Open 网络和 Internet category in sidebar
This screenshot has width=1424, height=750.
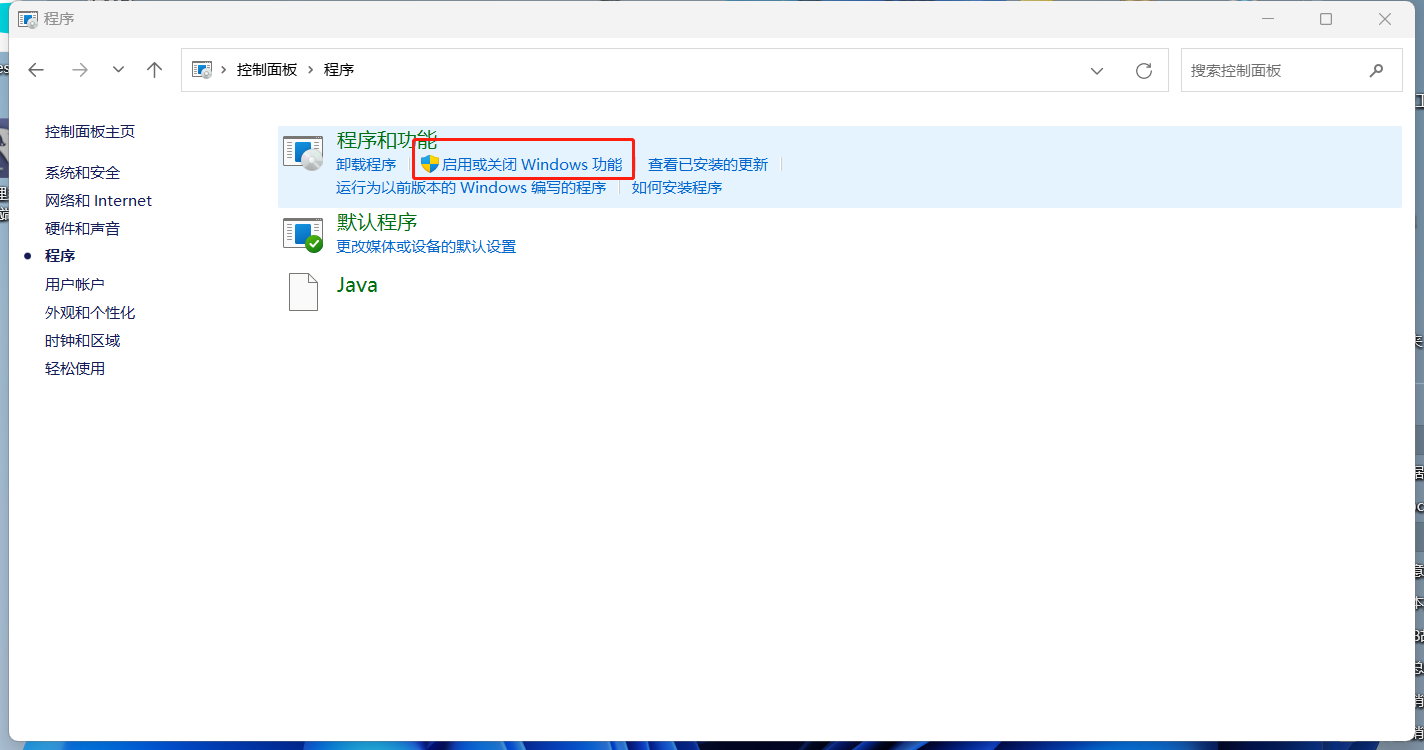[x=98, y=201]
